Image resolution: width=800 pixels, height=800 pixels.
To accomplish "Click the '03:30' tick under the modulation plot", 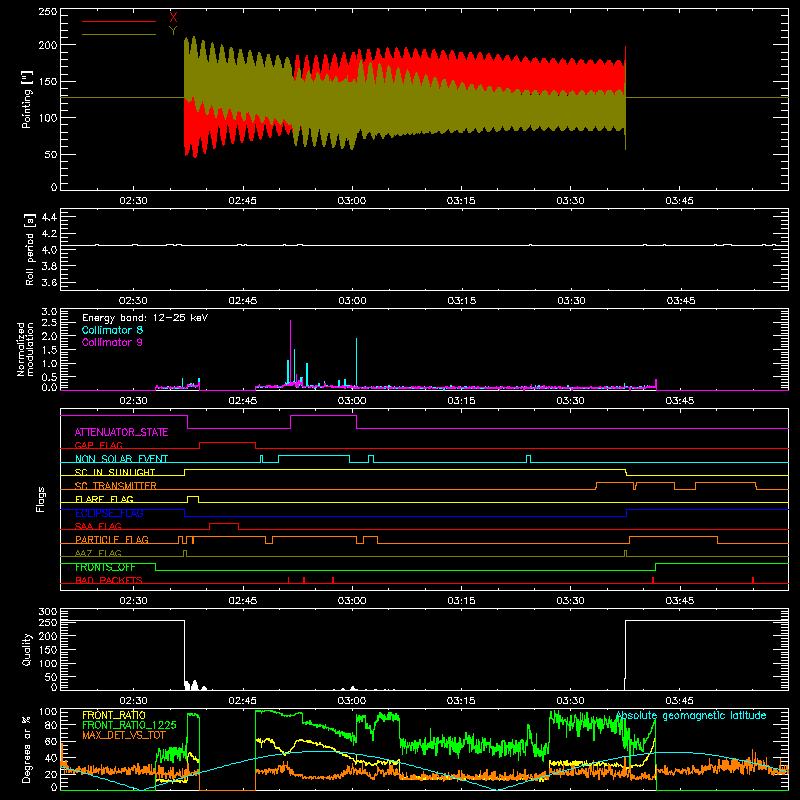I will (570, 401).
